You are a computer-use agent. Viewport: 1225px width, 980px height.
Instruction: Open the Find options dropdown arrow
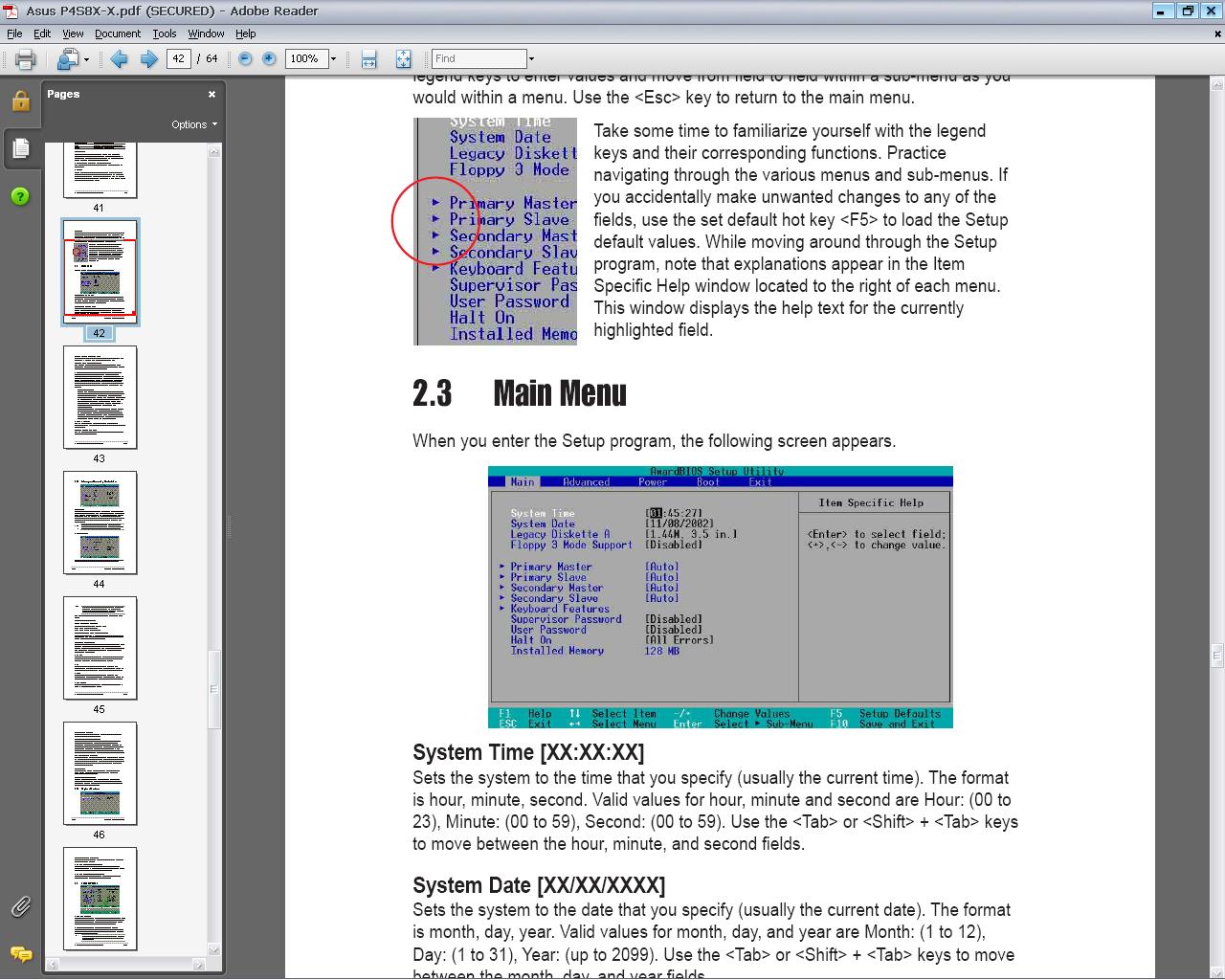pyautogui.click(x=531, y=59)
